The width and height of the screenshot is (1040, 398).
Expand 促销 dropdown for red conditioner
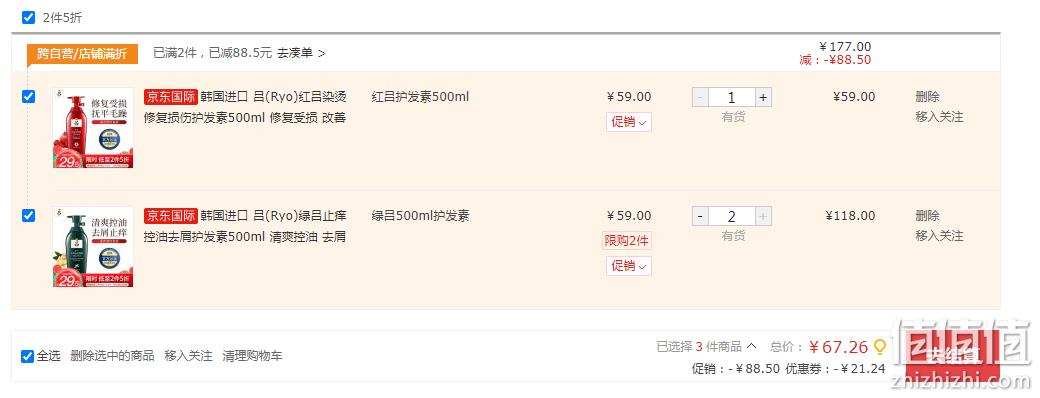click(629, 122)
